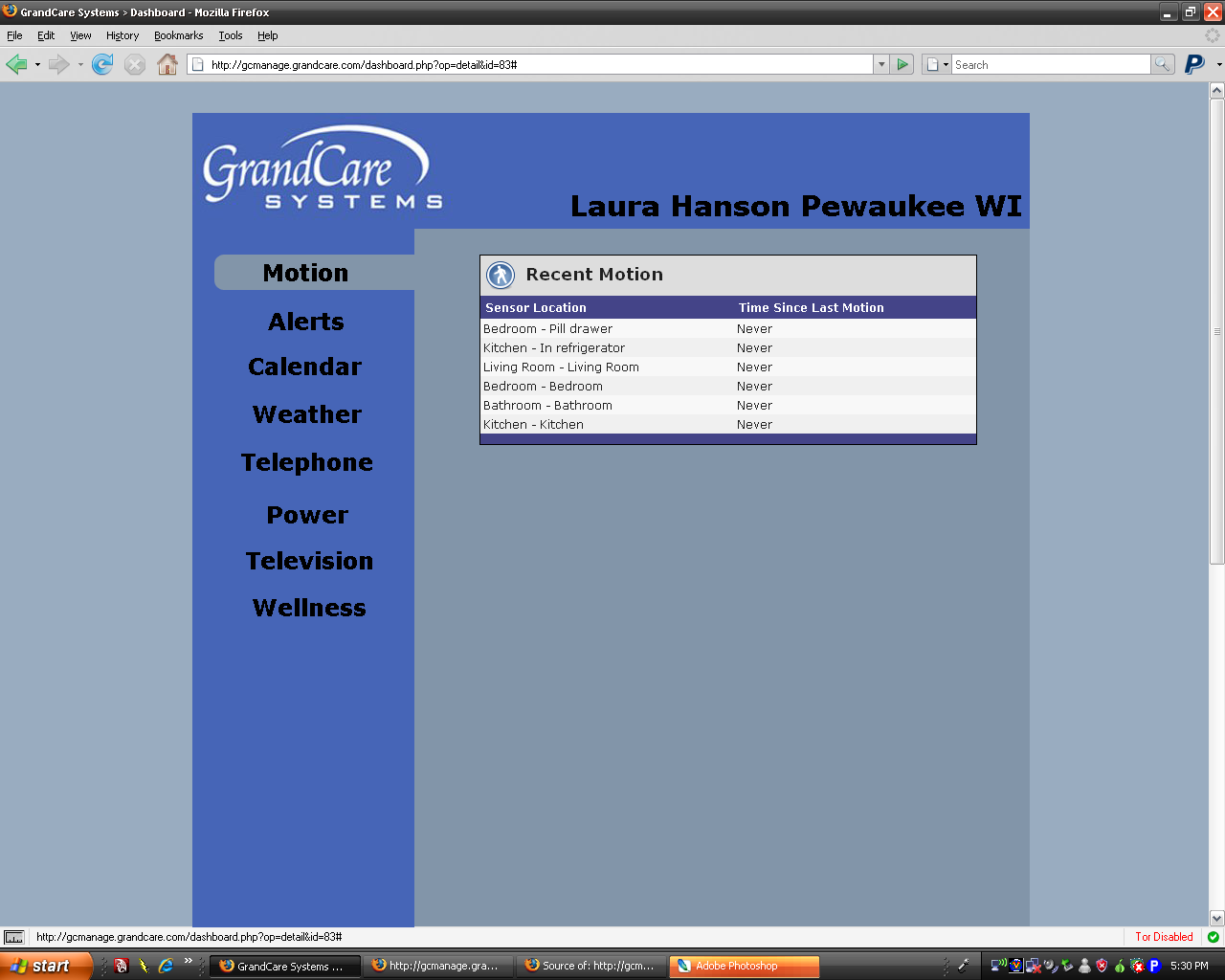
Task: Expand hidden Quick Launch items chevron
Action: pyautogui.click(x=189, y=961)
